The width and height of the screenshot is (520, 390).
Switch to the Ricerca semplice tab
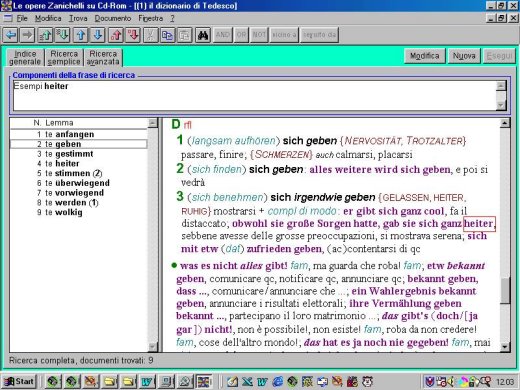point(64,58)
